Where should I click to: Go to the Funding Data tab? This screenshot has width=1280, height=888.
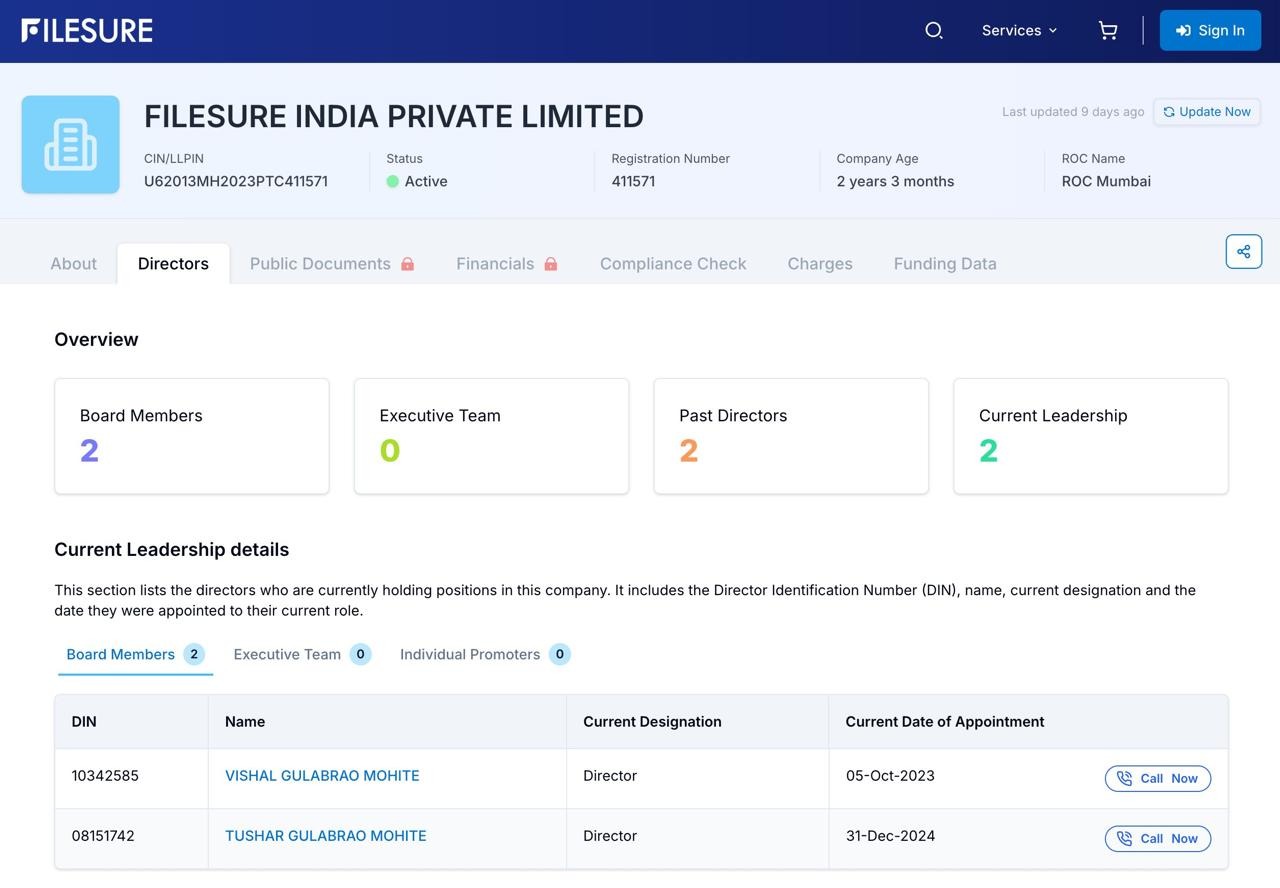click(x=945, y=264)
